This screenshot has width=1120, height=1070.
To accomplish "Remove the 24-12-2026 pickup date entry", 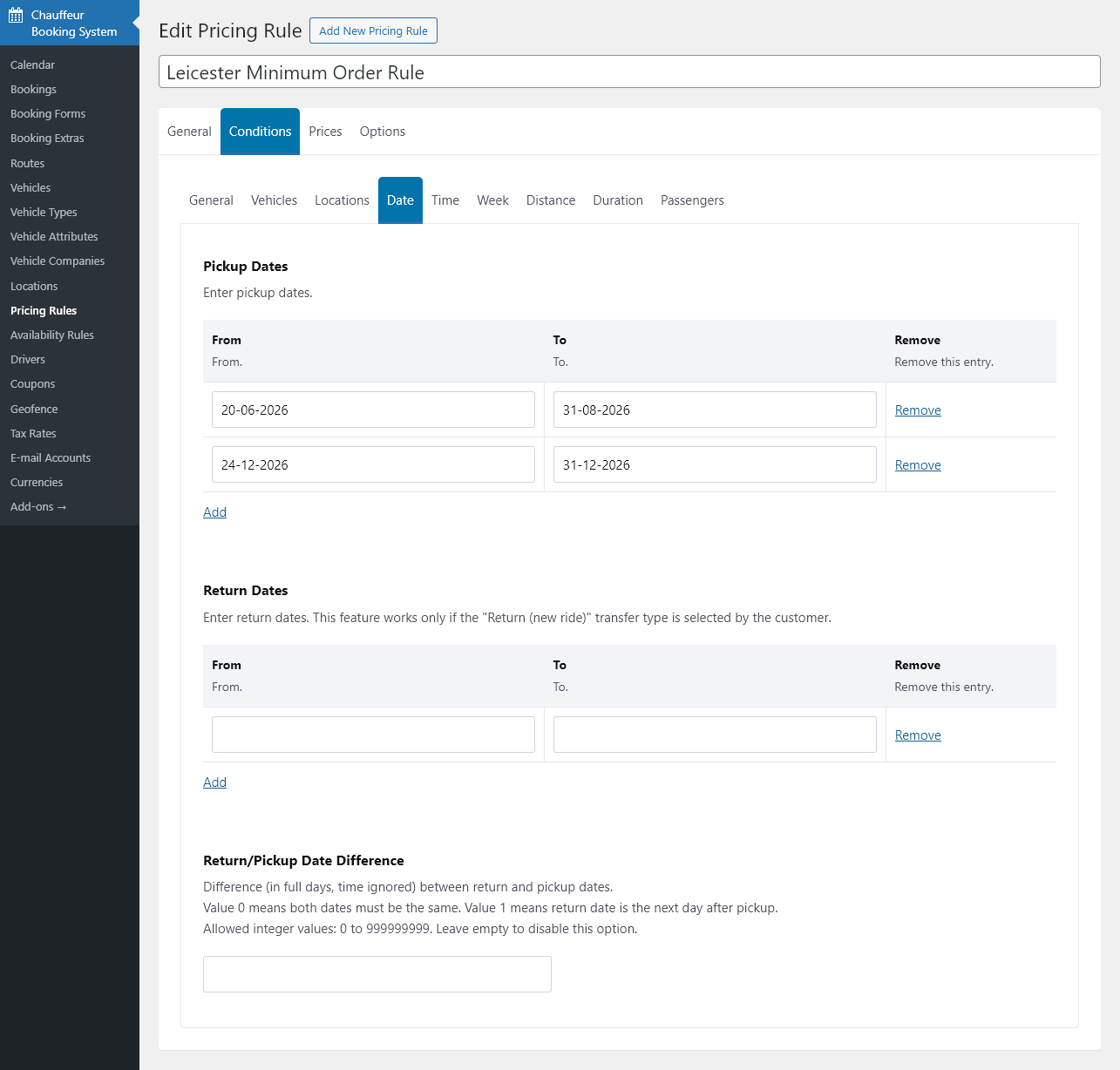I will pos(917,465).
